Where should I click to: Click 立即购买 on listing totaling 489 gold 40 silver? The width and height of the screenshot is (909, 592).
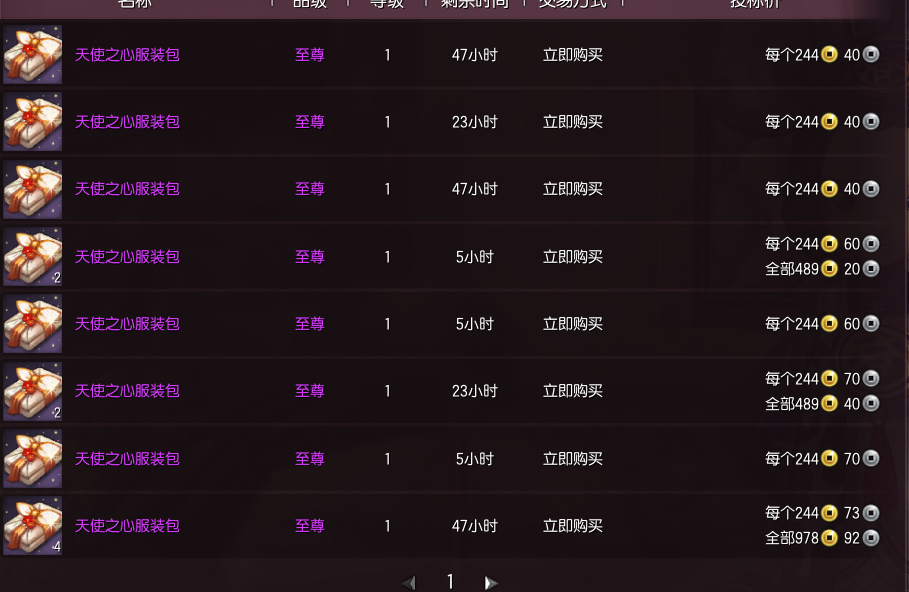tap(573, 391)
